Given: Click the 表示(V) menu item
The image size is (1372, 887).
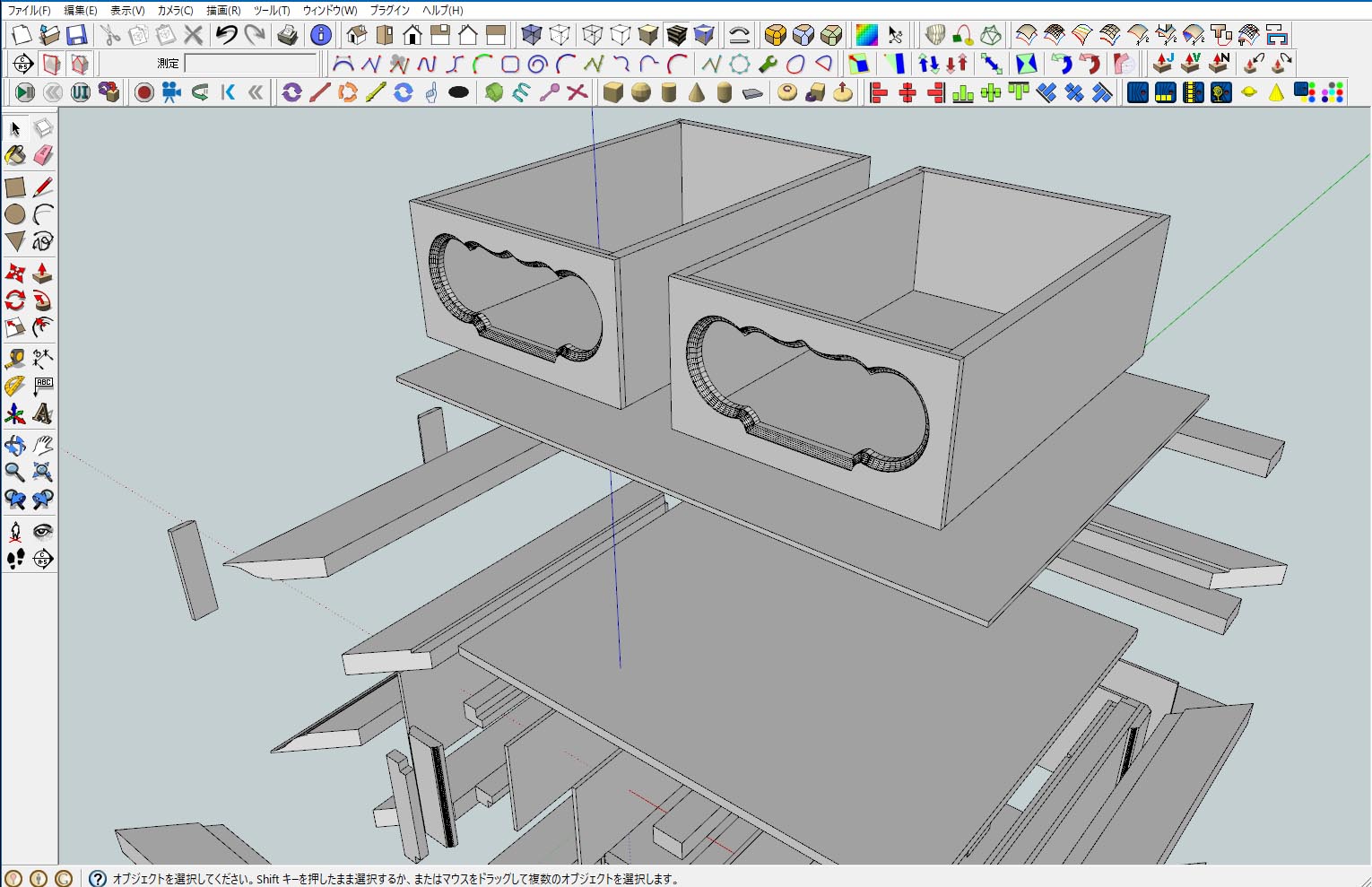Looking at the screenshot, I should (x=127, y=11).
